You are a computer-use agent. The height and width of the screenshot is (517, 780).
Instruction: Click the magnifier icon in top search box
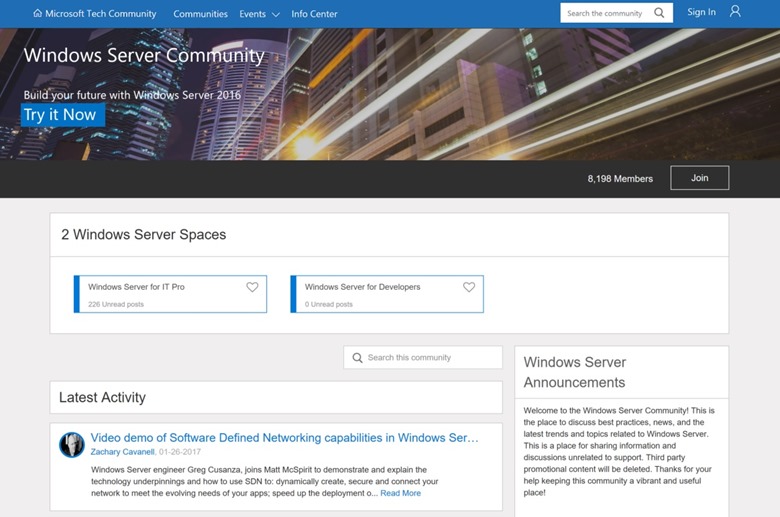click(659, 13)
